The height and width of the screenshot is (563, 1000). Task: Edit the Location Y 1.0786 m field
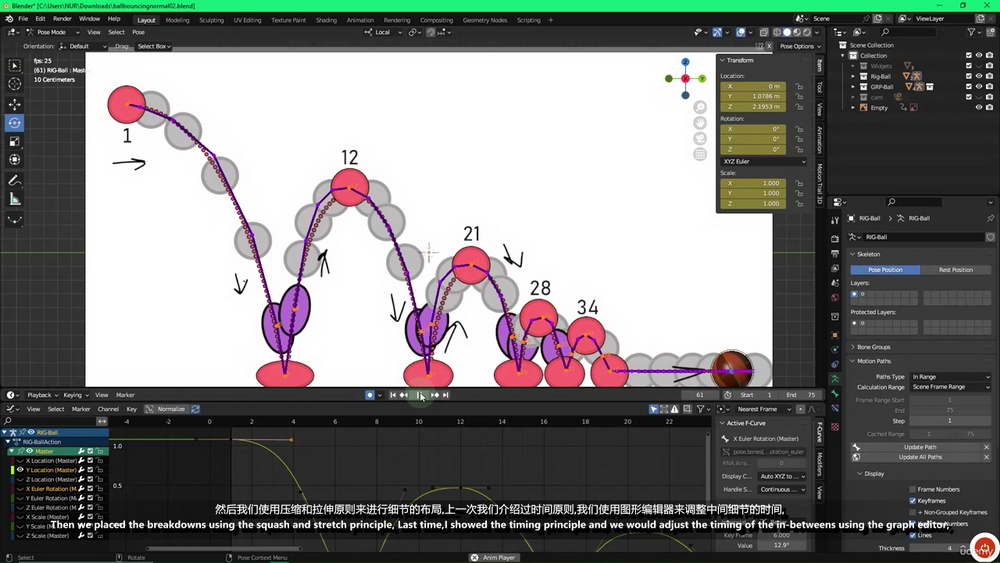point(753,96)
